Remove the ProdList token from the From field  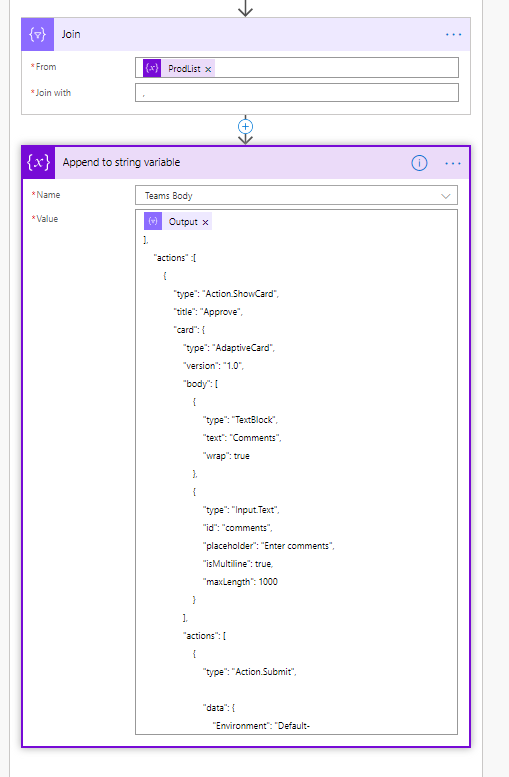click(x=208, y=69)
